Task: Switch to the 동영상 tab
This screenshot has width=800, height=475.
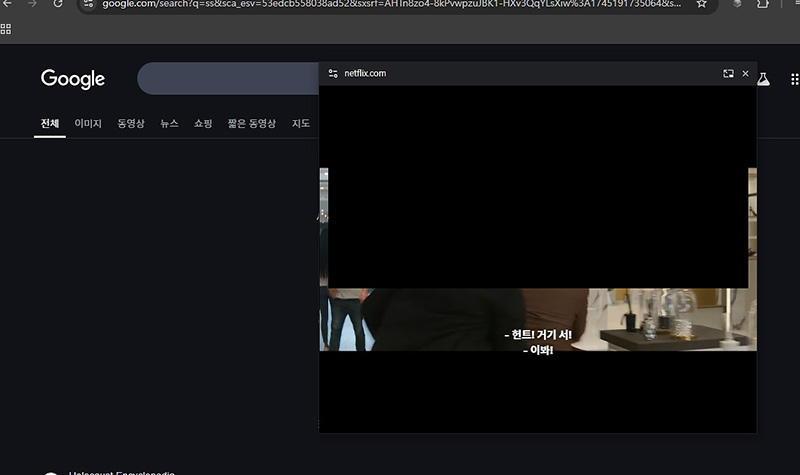Action: (x=131, y=123)
